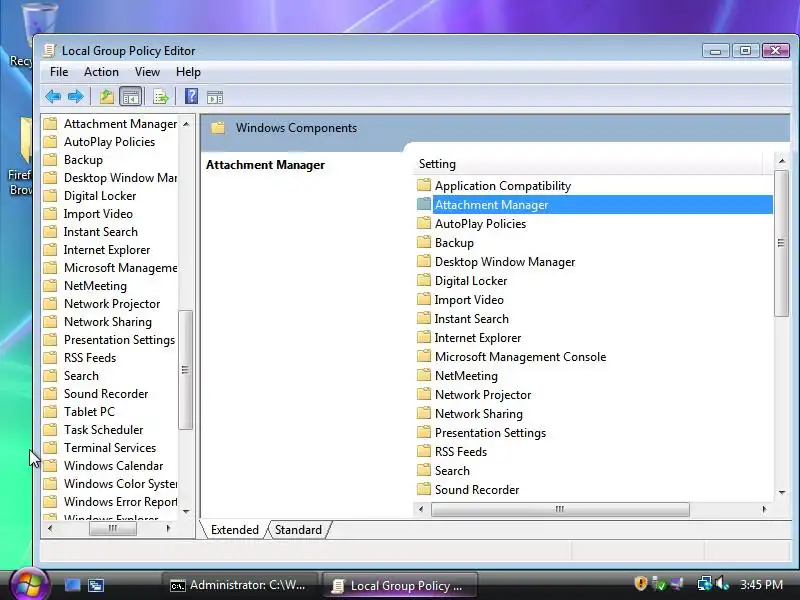The image size is (800, 600).
Task: Click the Local Group Policy Editor title icon
Action: tap(49, 51)
